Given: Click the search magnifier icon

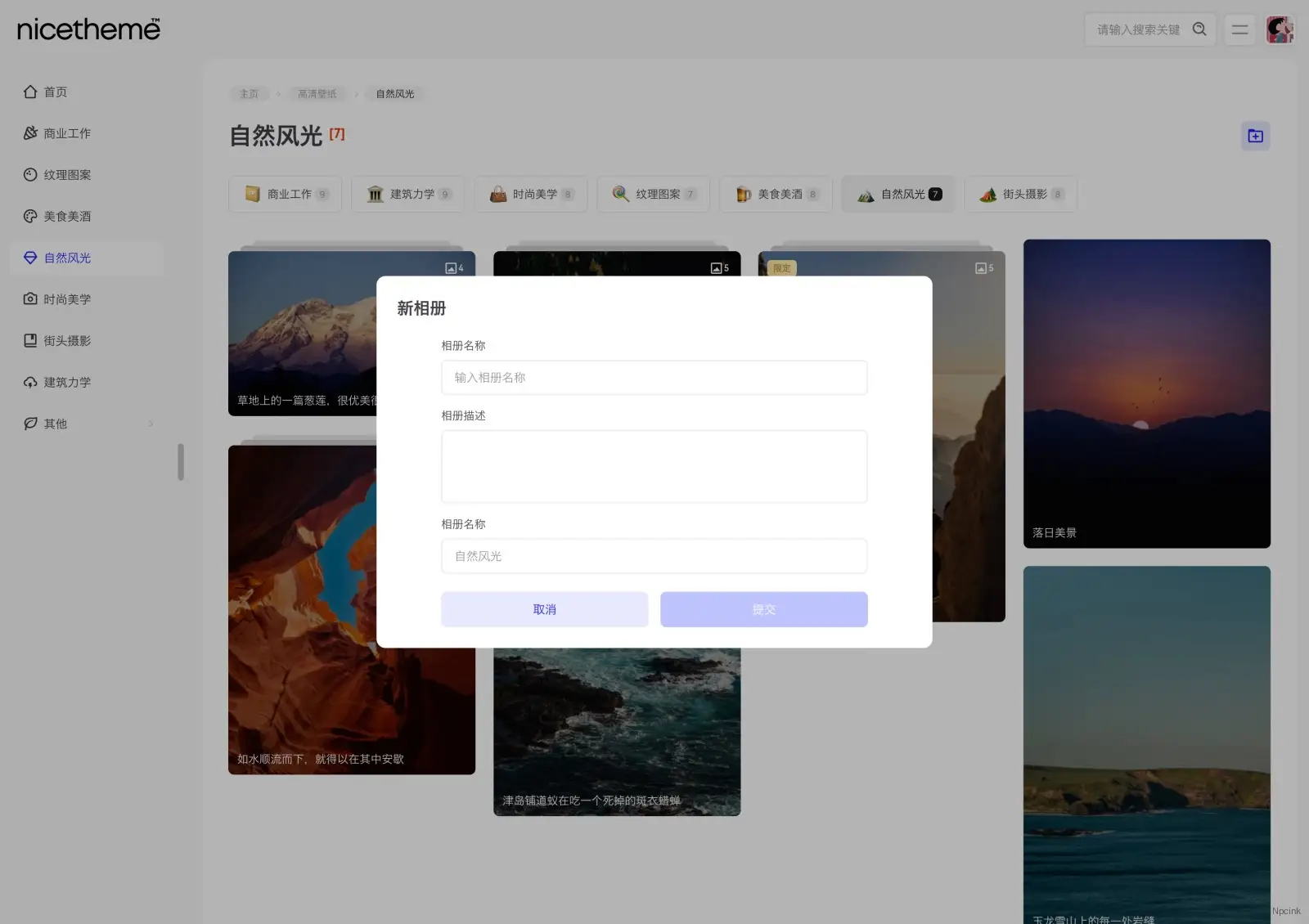Looking at the screenshot, I should (1199, 29).
